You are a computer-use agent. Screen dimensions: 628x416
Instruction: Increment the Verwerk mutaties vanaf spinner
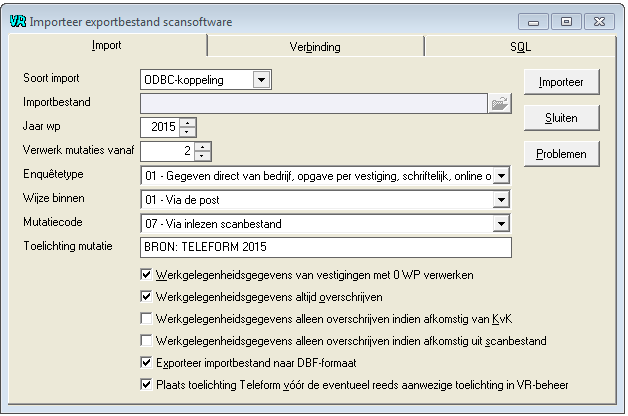pos(202,147)
